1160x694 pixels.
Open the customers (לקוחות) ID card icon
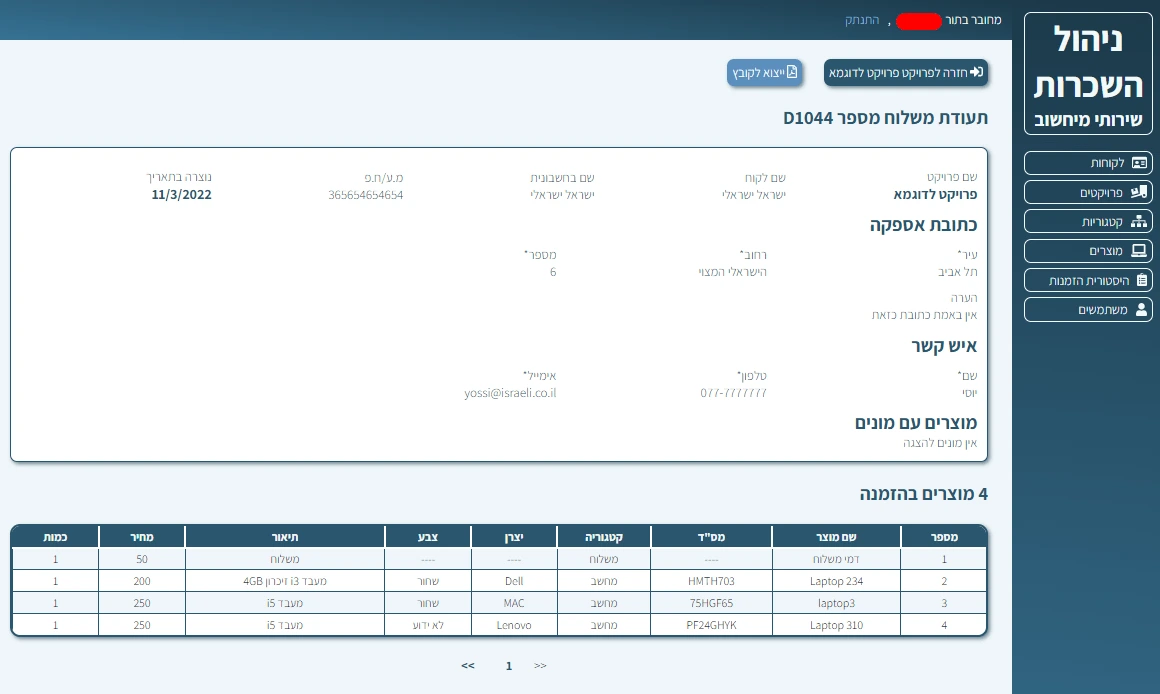pyautogui.click(x=1139, y=163)
